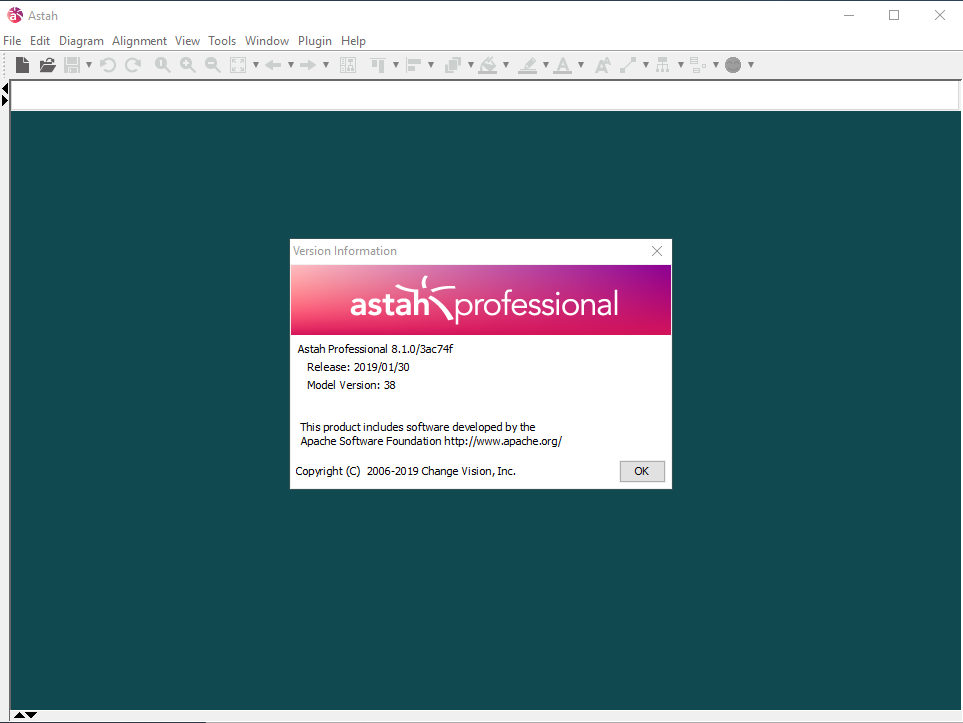Click the New file icon
Image resolution: width=963 pixels, height=723 pixels.
(x=23, y=64)
